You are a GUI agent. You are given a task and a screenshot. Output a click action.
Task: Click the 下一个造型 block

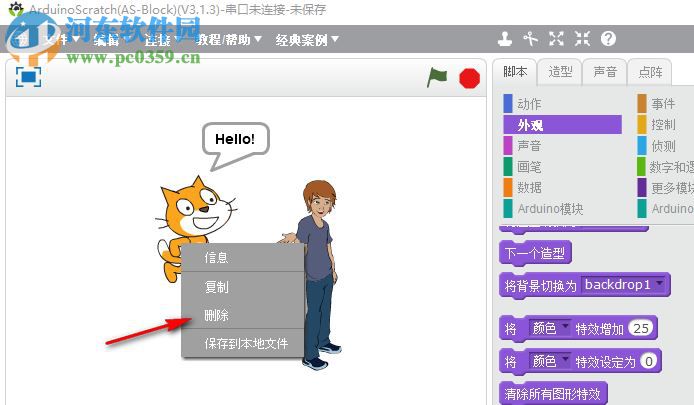point(535,253)
